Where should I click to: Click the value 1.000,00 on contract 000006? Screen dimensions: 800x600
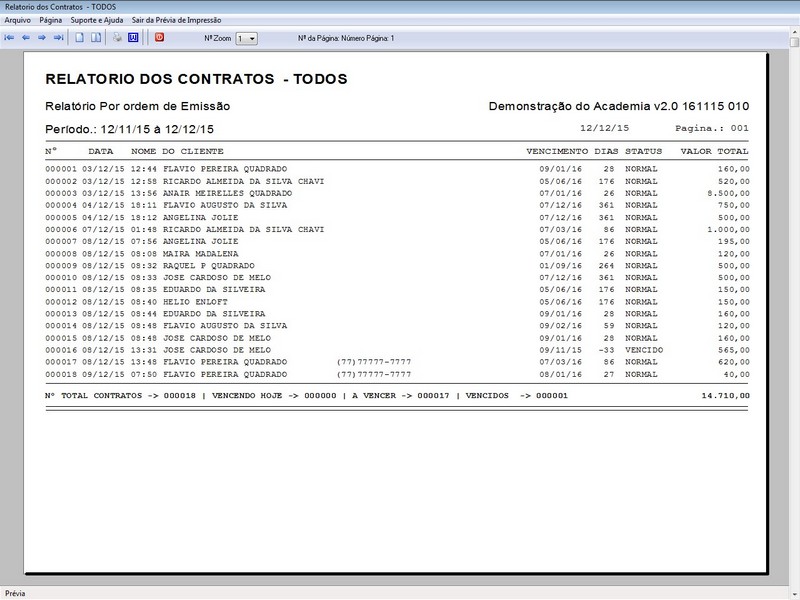[x=728, y=230]
